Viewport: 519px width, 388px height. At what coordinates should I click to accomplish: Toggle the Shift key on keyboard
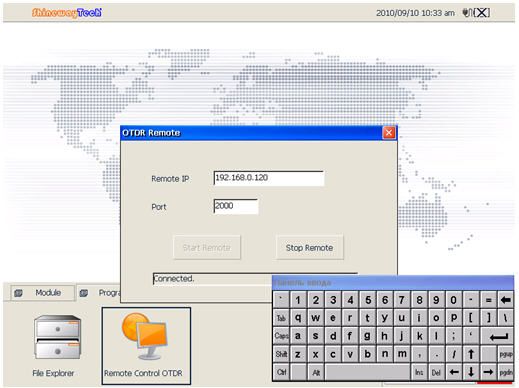(281, 354)
